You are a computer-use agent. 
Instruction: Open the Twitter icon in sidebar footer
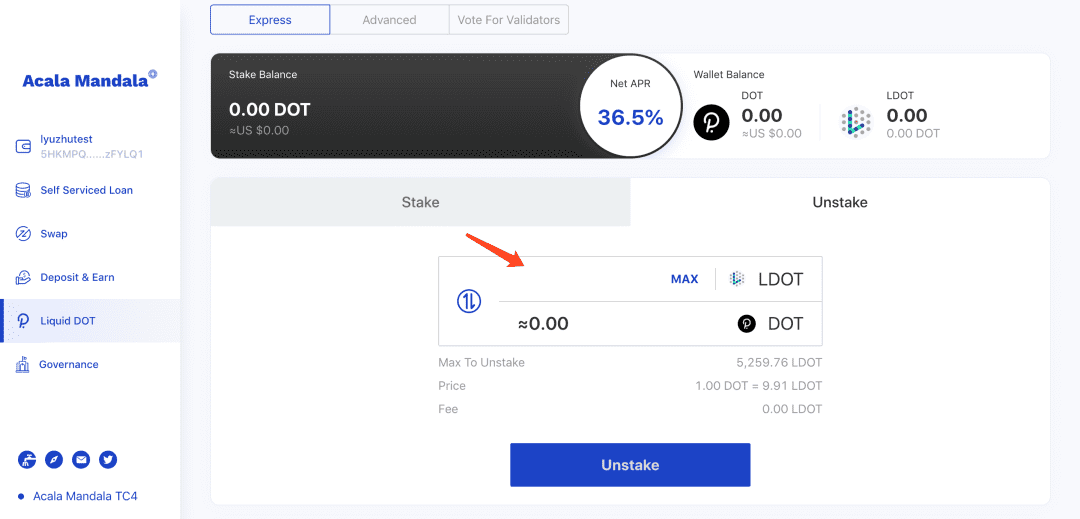108,460
